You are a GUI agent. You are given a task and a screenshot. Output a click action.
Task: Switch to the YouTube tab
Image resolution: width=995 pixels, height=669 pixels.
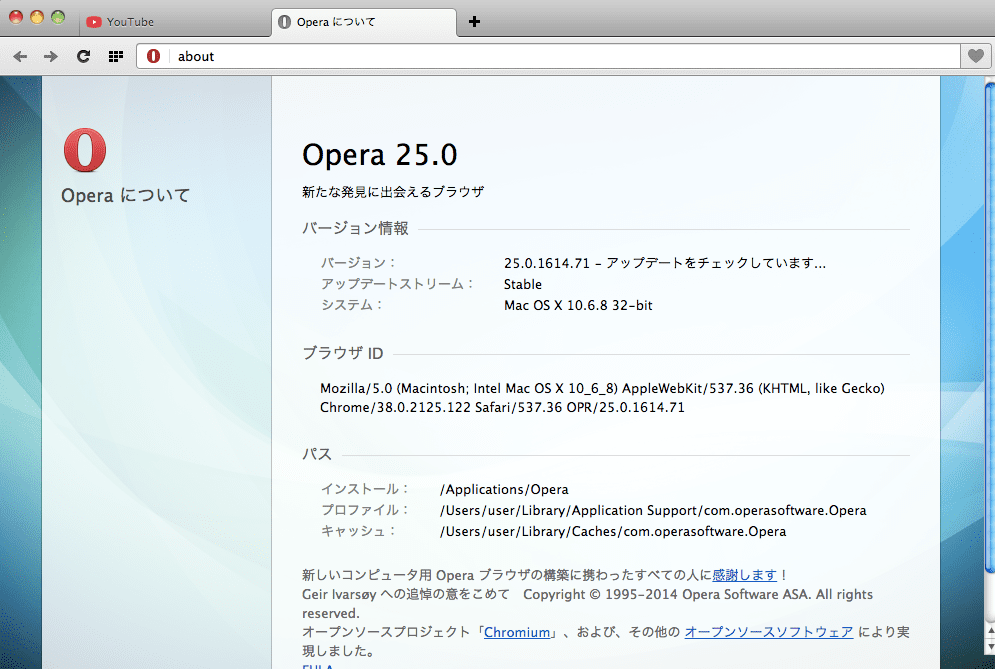pyautogui.click(x=175, y=22)
